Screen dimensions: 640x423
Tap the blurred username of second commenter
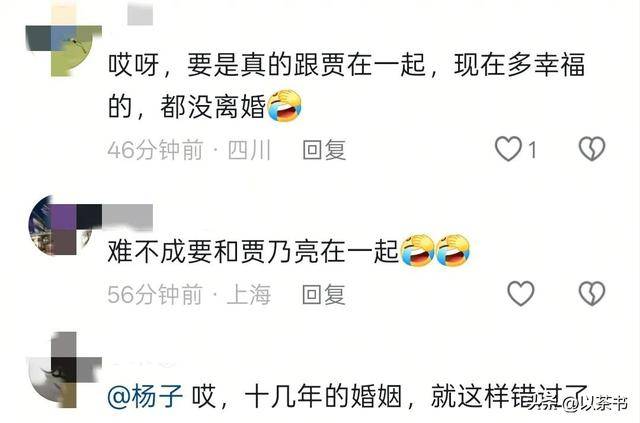point(127,217)
